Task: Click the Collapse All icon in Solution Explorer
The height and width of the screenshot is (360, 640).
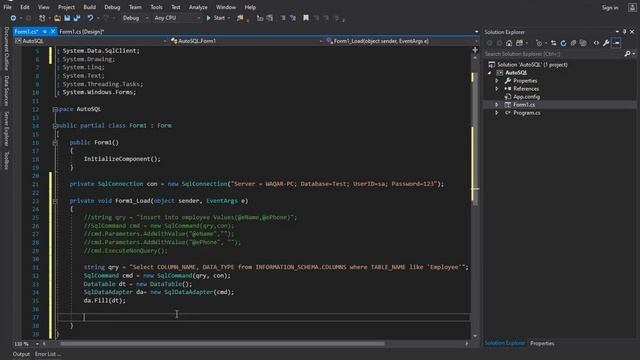Action: 573,43
